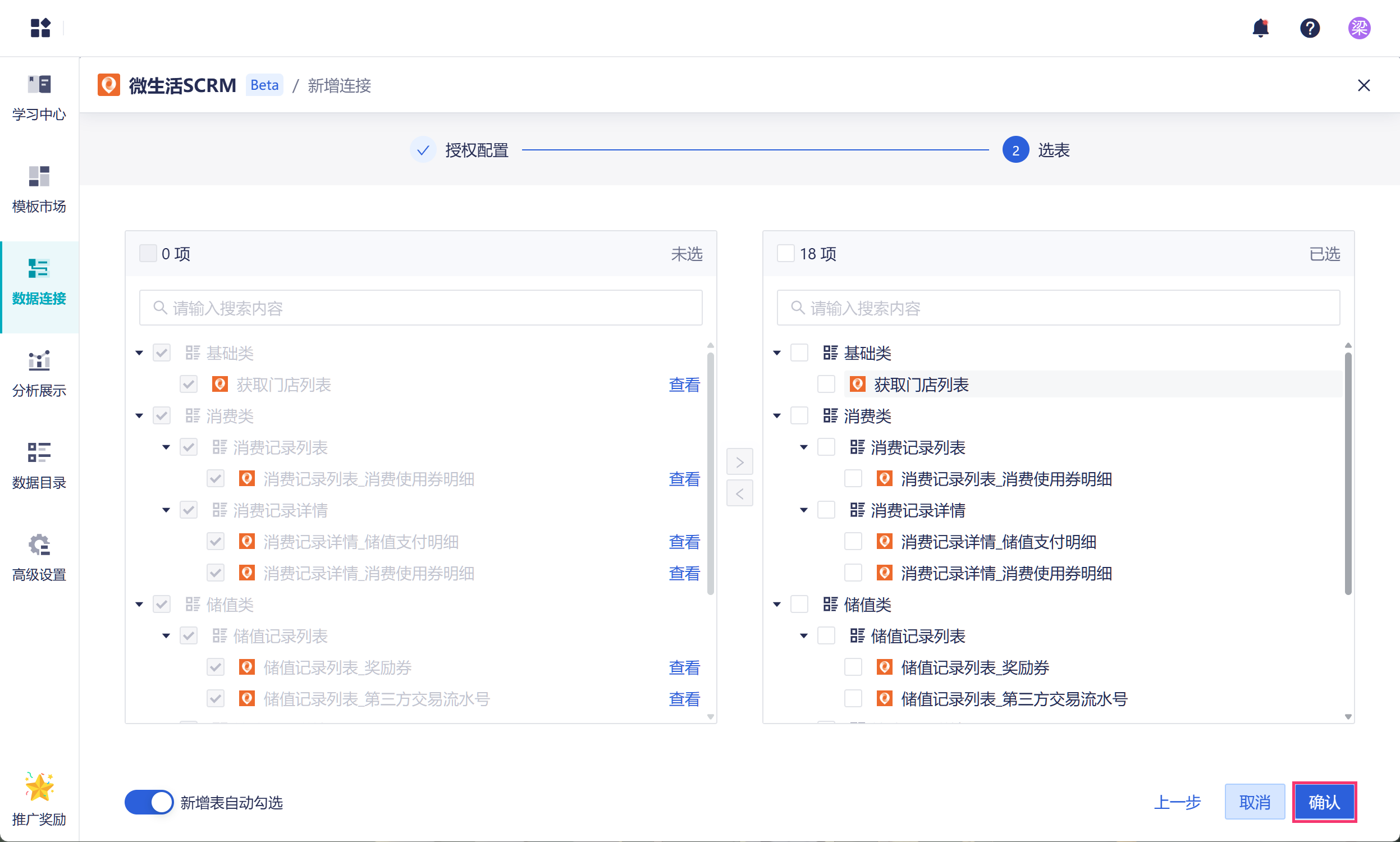Open the user avatar menu
The image size is (1400, 842).
1358,28
